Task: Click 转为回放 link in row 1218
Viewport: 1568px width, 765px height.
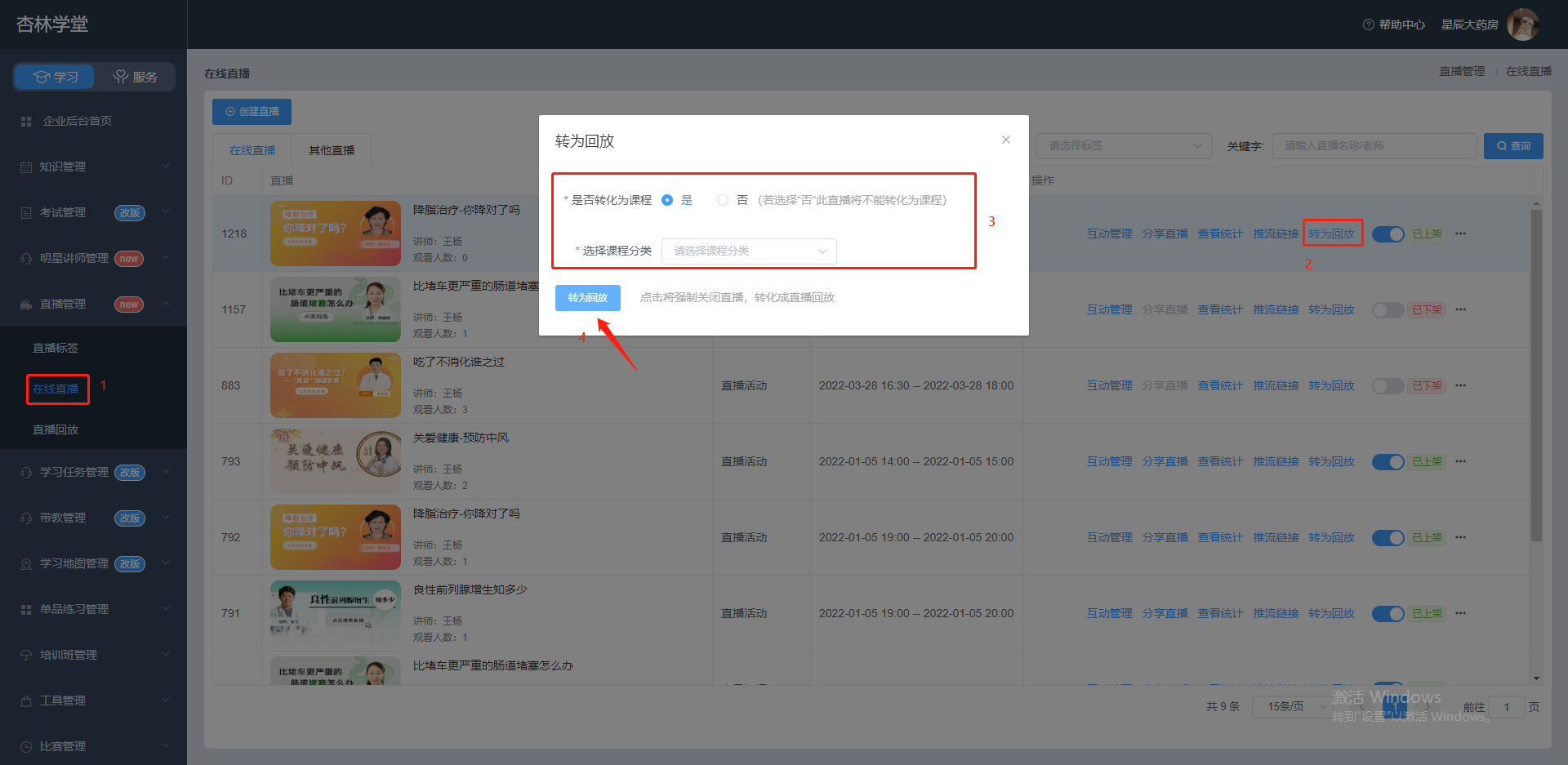Action: [1332, 234]
